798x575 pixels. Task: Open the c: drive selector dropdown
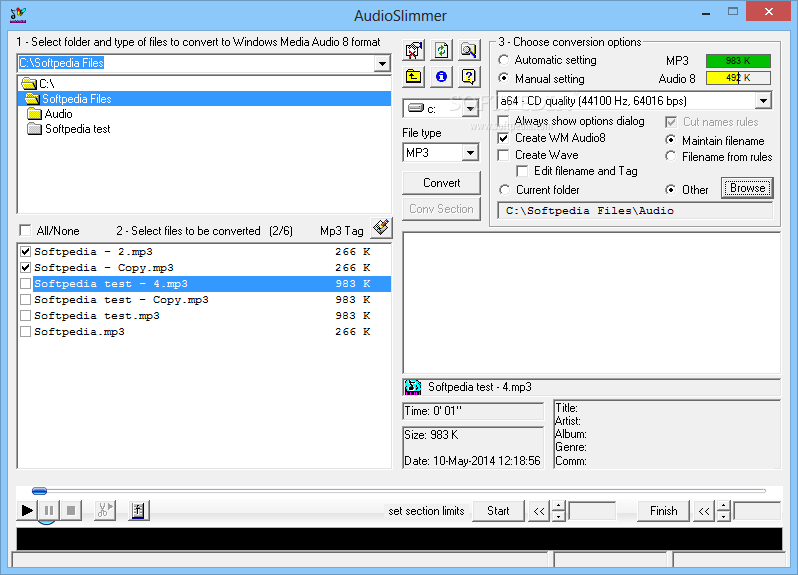pos(470,108)
